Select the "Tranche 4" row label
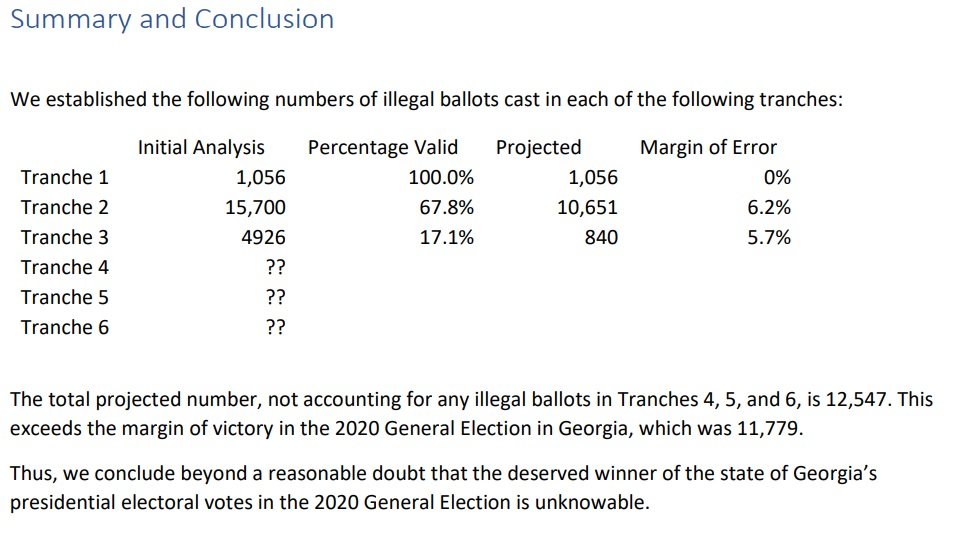The image size is (972, 546). (x=64, y=268)
